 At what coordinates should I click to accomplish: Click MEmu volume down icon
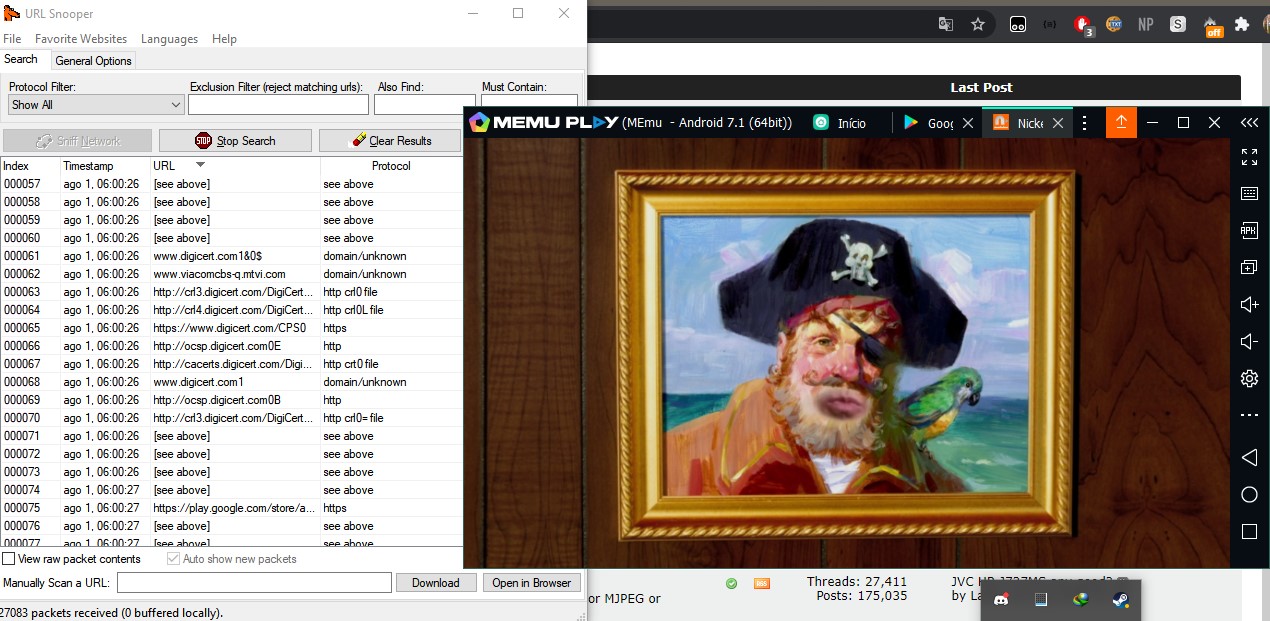point(1249,341)
